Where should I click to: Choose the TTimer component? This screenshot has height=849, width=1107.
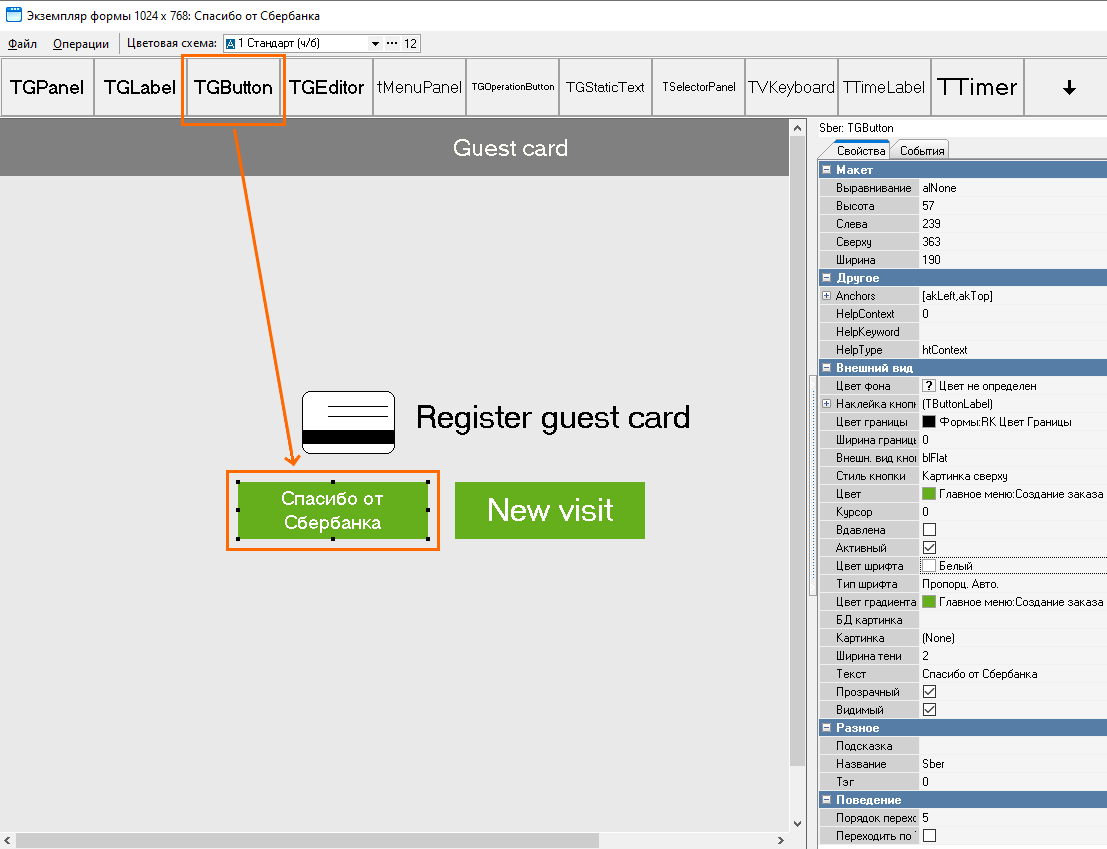point(977,88)
